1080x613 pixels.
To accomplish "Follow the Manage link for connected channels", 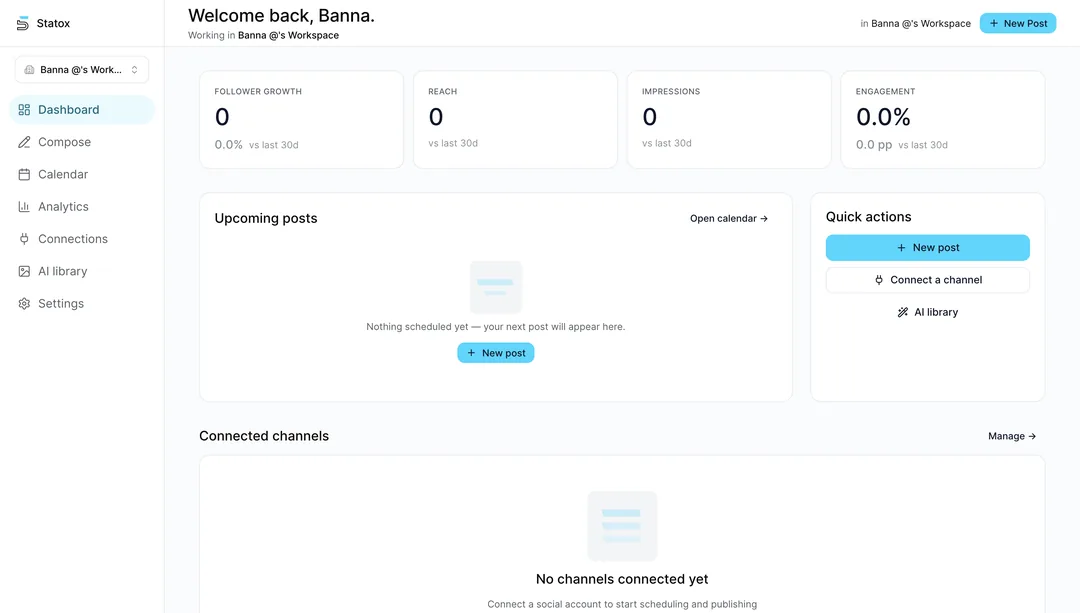I will [1012, 436].
